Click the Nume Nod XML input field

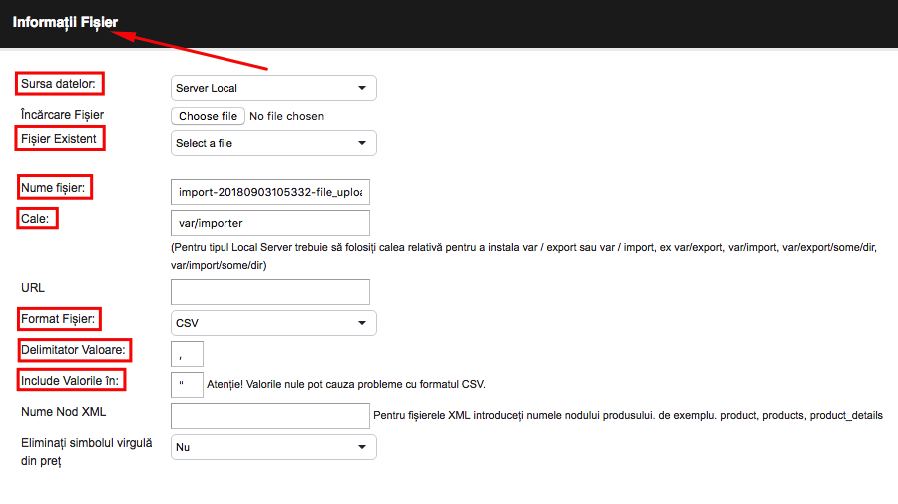(x=270, y=416)
